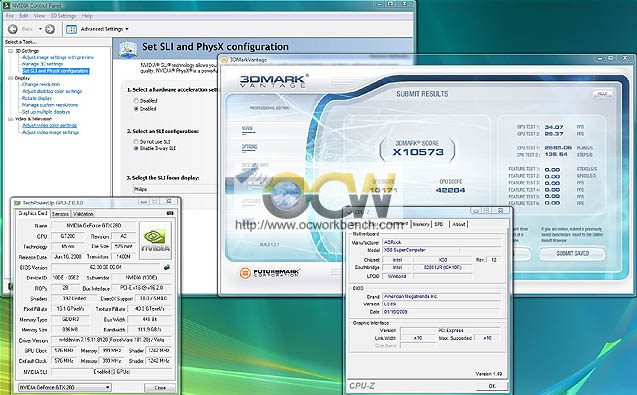Click the Driver Version field in GPU-Z
The image size is (637, 395).
pos(111,340)
